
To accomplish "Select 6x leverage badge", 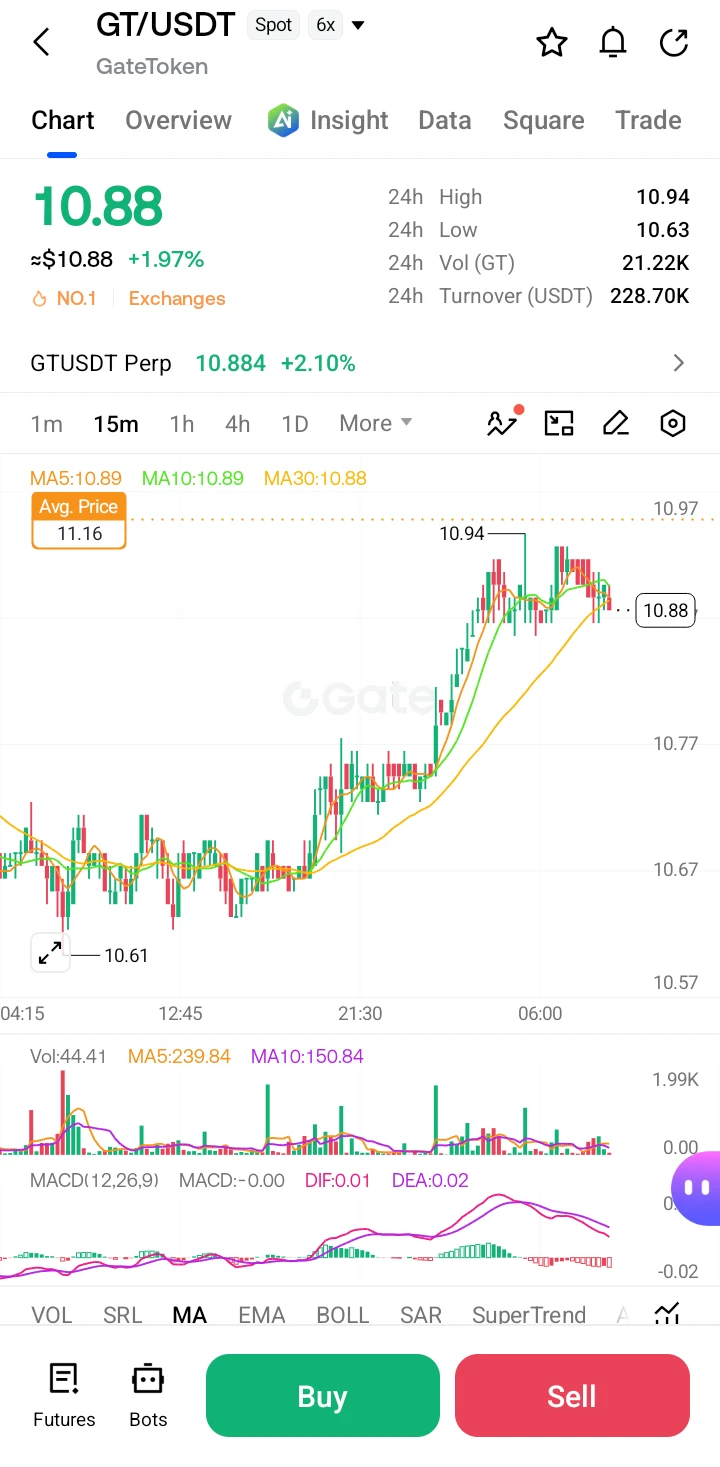I will pyautogui.click(x=325, y=25).
